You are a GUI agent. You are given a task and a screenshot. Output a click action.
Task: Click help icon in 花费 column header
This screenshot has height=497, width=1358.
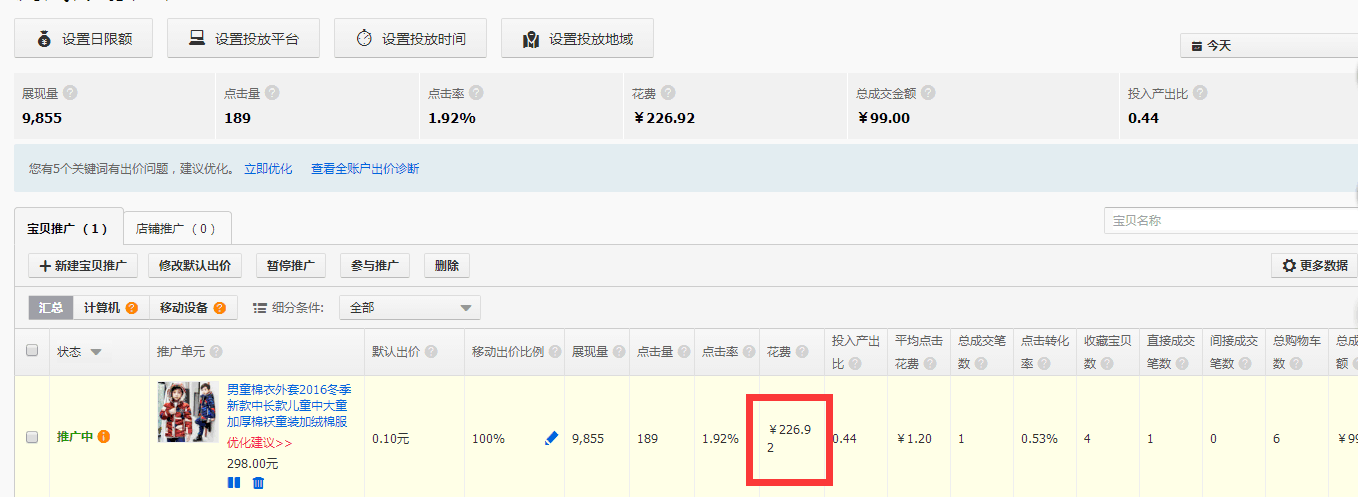click(800, 352)
